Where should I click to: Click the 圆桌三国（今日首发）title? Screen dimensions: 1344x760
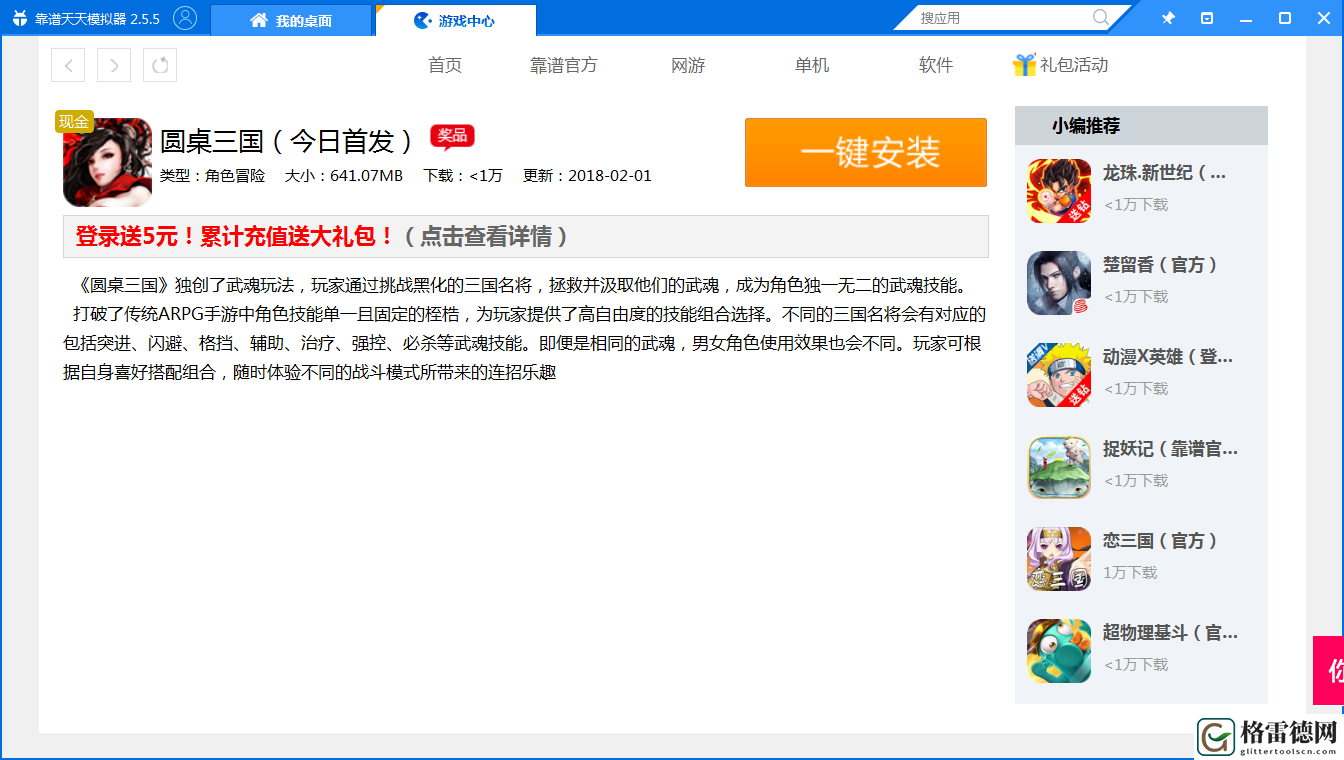click(x=287, y=141)
